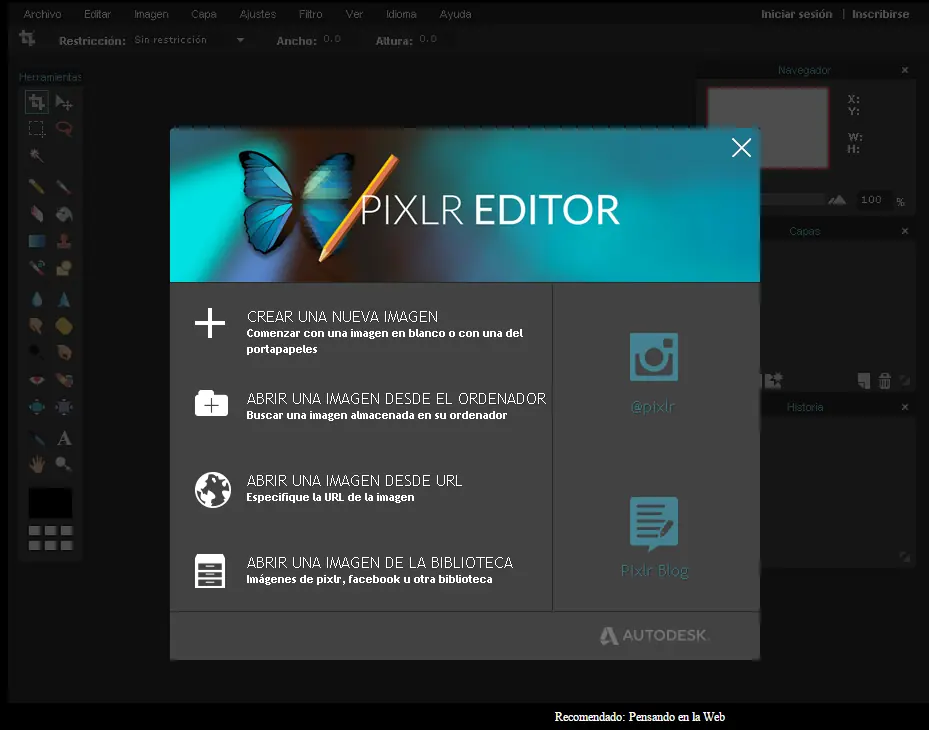Screen dimensions: 929x730
Task: Pick the Blur droplet tool
Action: 37,299
